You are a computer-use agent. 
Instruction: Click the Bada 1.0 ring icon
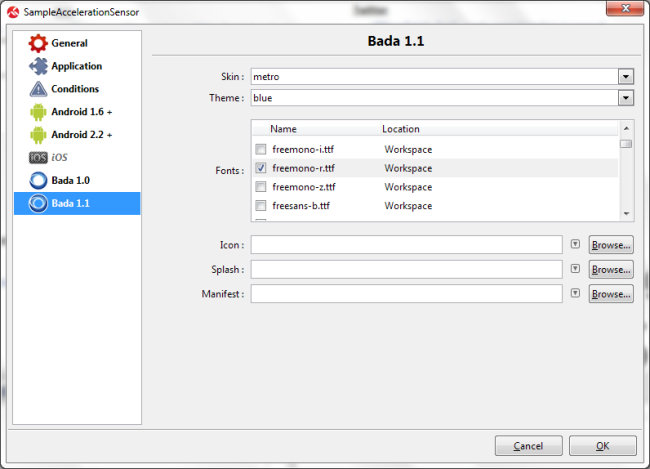pyautogui.click(x=38, y=180)
